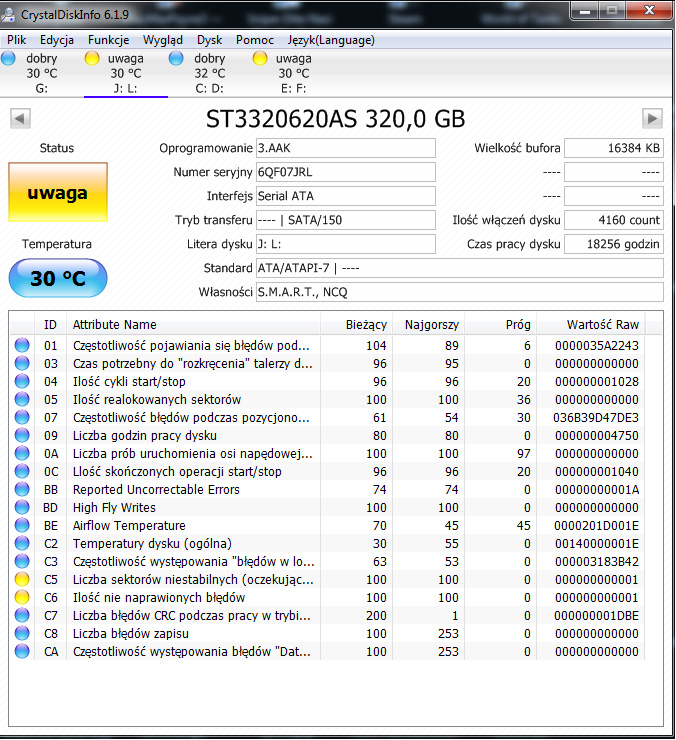Click status orb of attribute 03

coord(22,363)
